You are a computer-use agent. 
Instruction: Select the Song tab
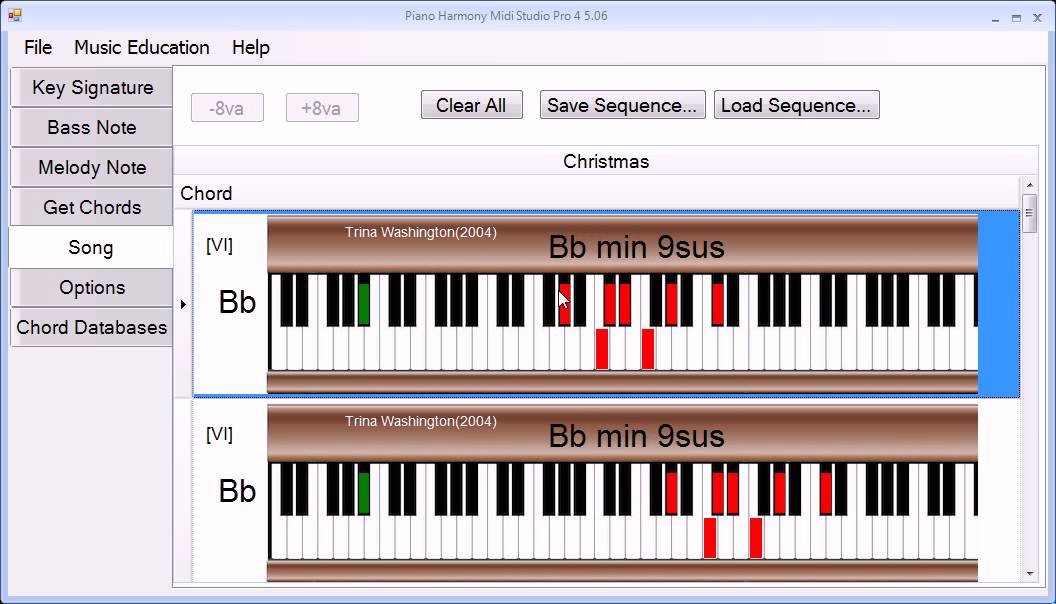91,247
